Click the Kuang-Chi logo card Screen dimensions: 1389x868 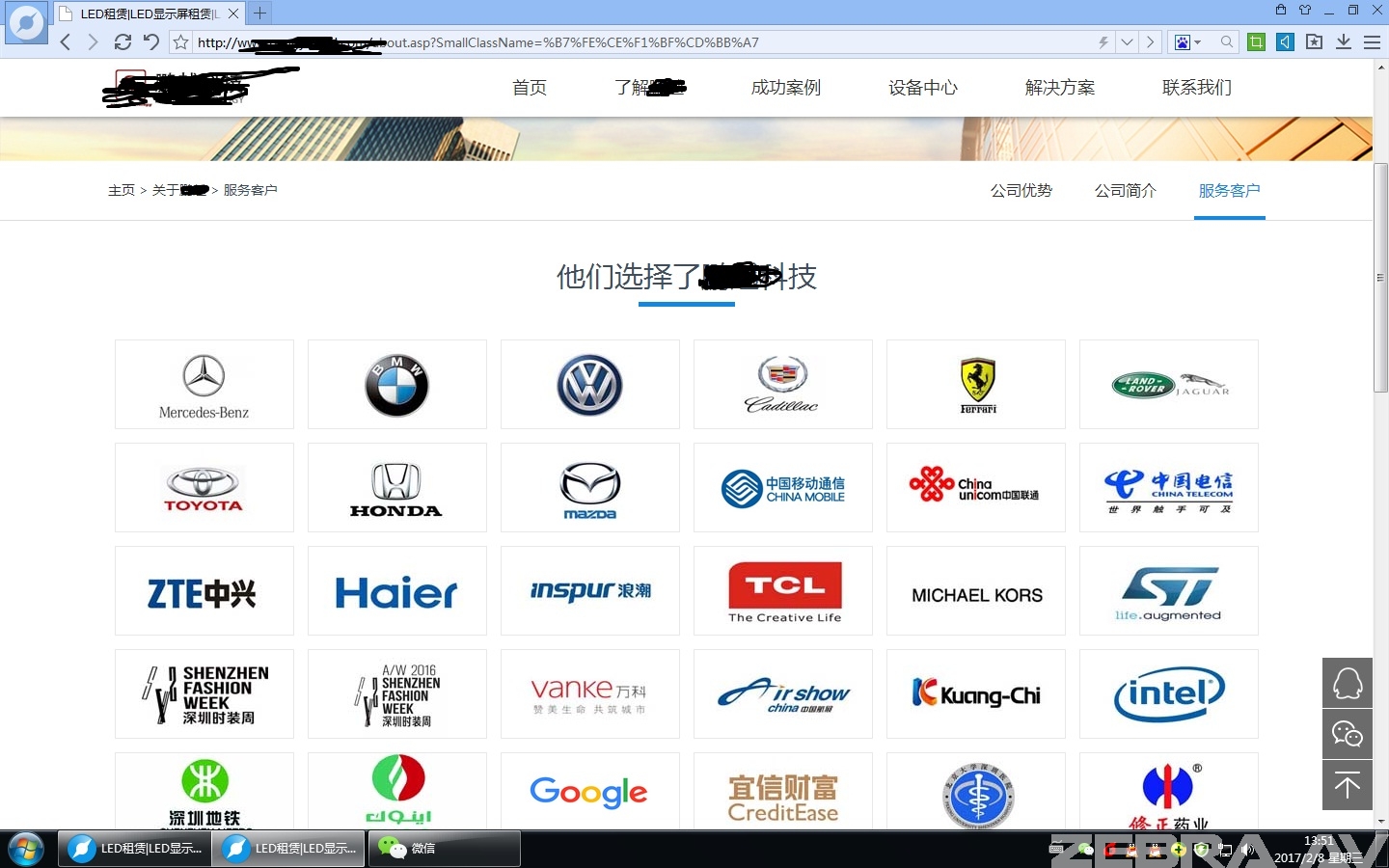(x=976, y=693)
